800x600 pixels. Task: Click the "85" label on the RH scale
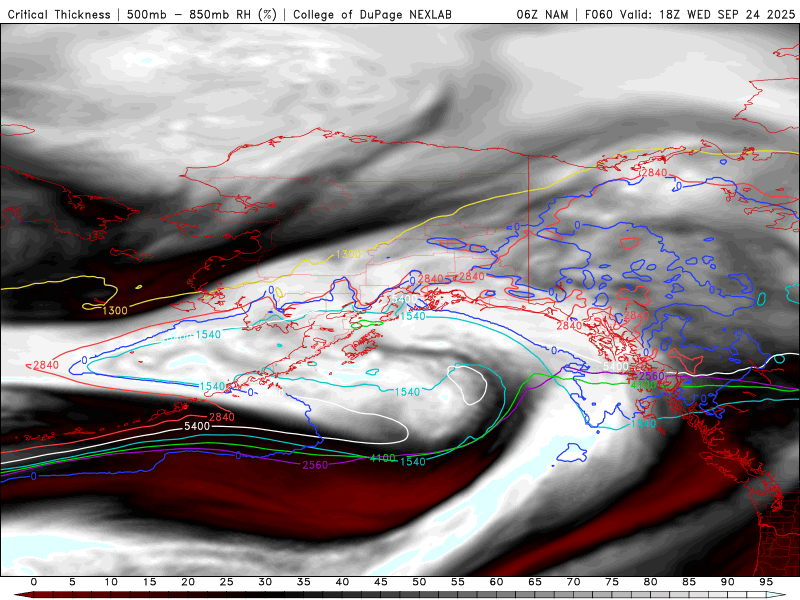pos(689,582)
